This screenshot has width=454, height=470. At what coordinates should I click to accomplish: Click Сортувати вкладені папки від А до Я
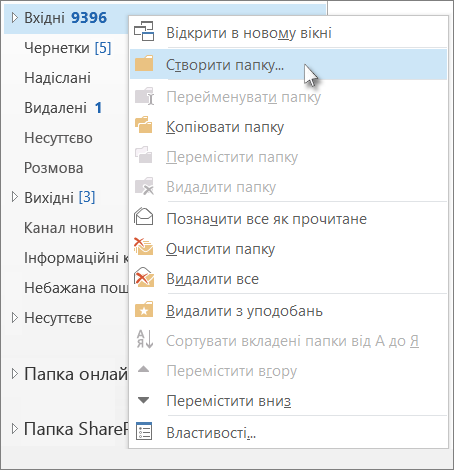click(x=288, y=341)
